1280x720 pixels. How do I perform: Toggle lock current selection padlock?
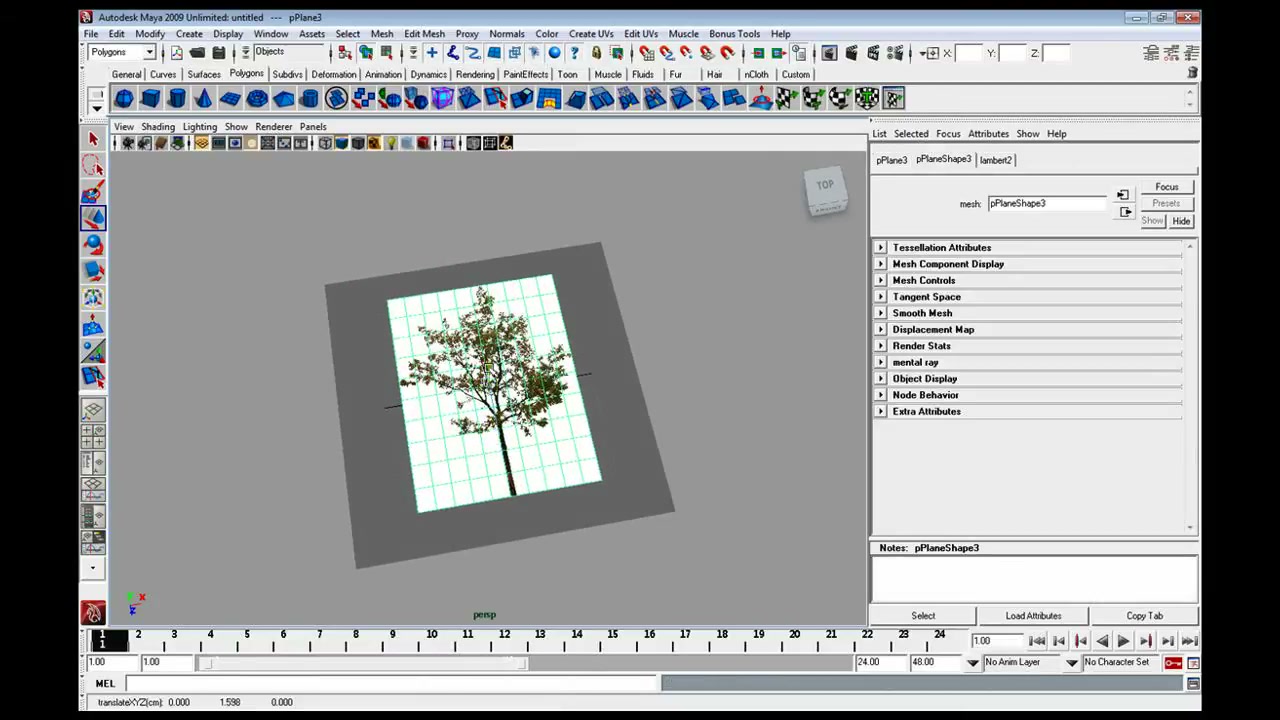click(x=596, y=53)
